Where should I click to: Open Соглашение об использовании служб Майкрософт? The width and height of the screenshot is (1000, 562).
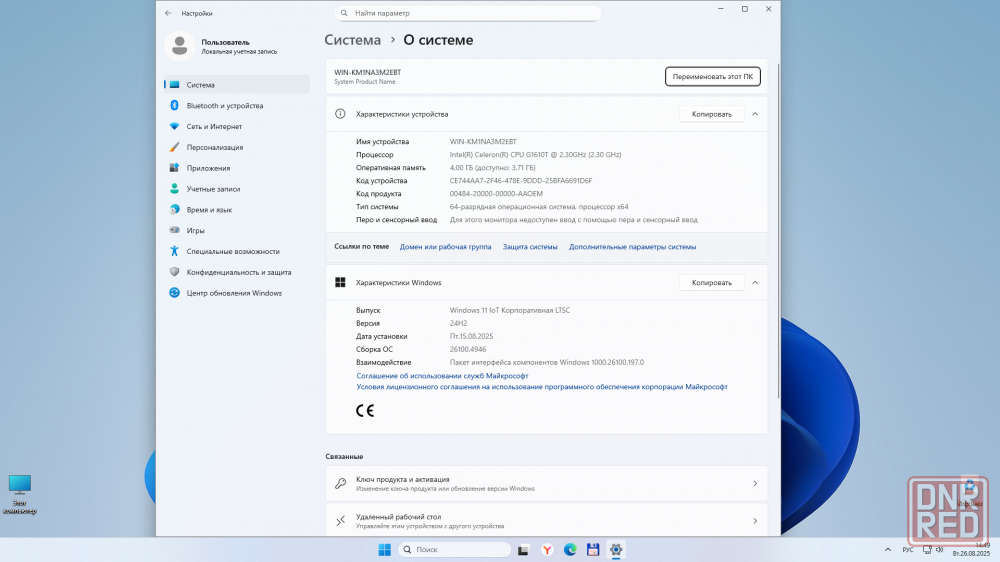pyautogui.click(x=442, y=376)
